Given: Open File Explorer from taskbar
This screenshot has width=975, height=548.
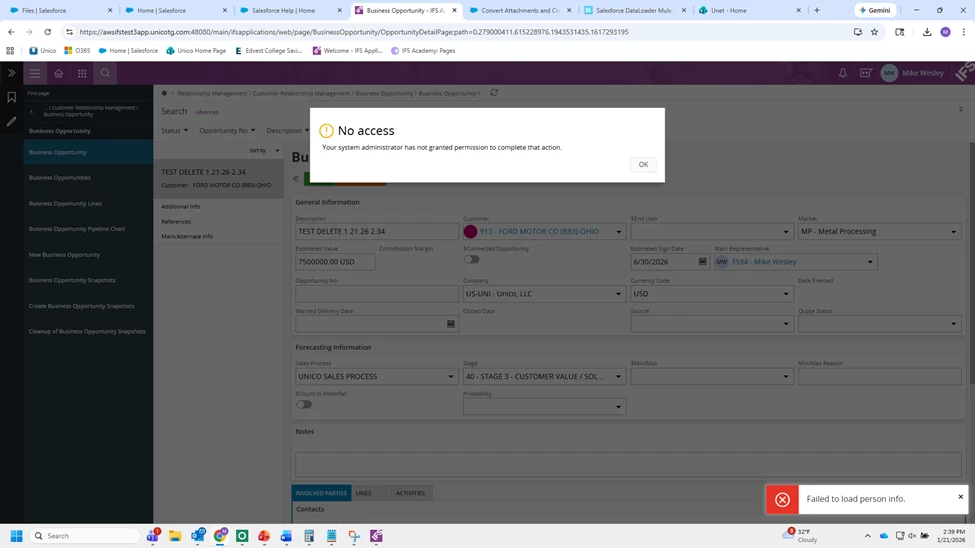Looking at the screenshot, I should (175, 536).
